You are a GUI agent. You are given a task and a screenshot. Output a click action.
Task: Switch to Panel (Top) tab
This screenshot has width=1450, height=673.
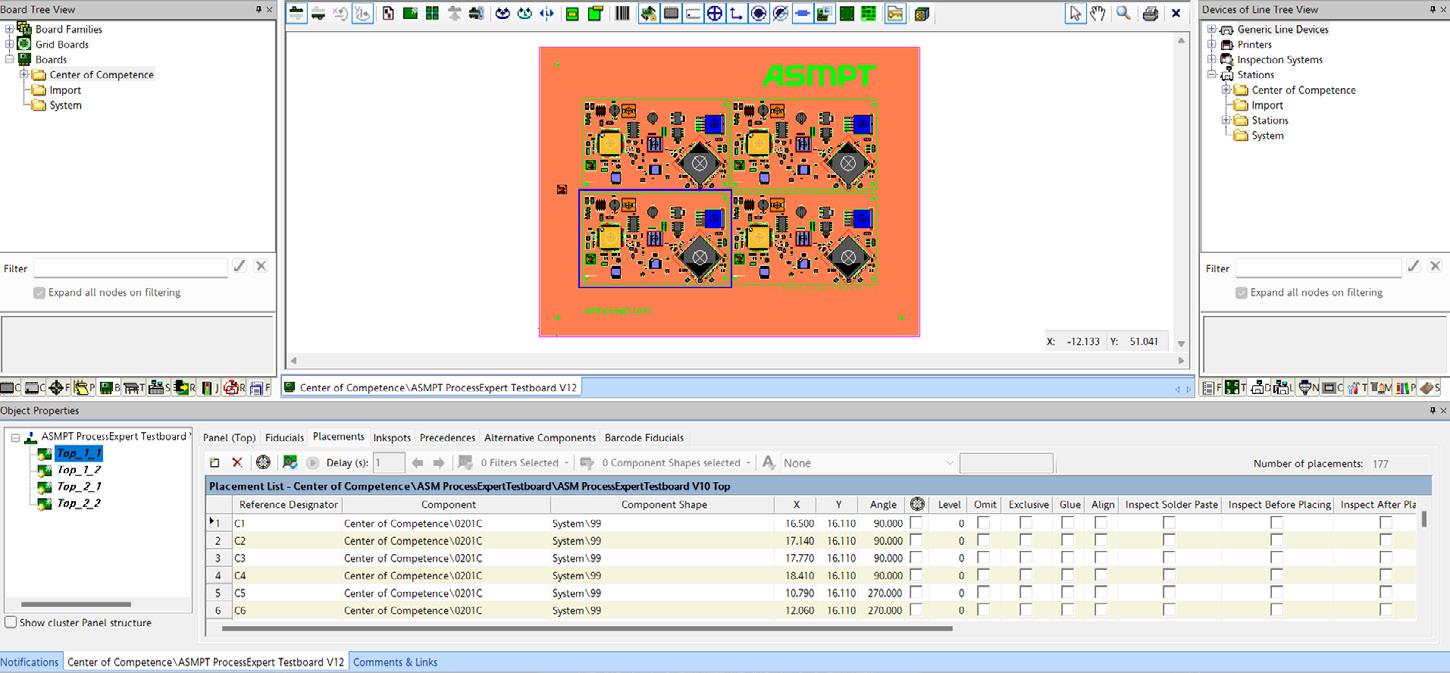(229, 437)
